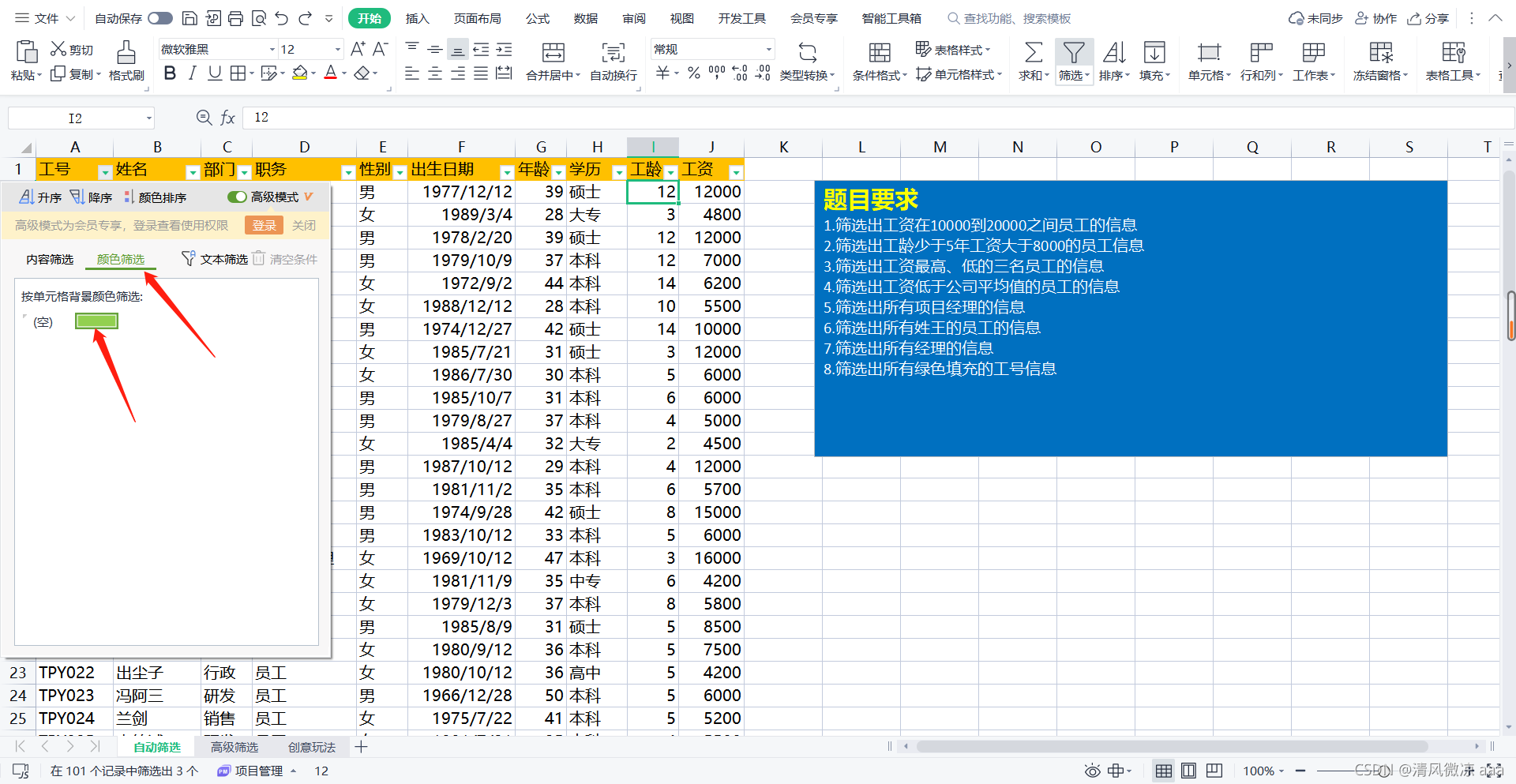
Task: Click the Redo arrow icon
Action: point(306,18)
